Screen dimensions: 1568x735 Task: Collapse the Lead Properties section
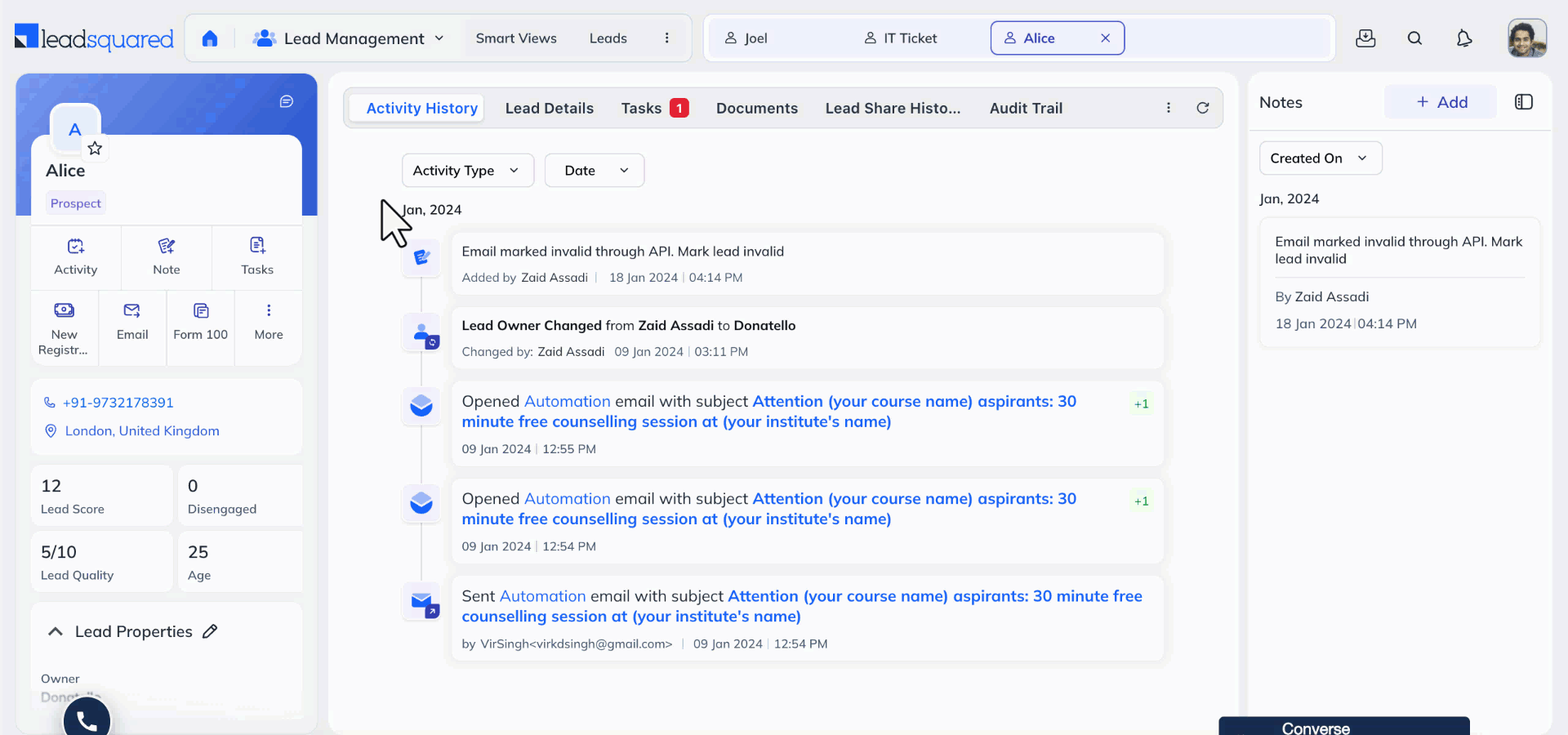[56, 631]
